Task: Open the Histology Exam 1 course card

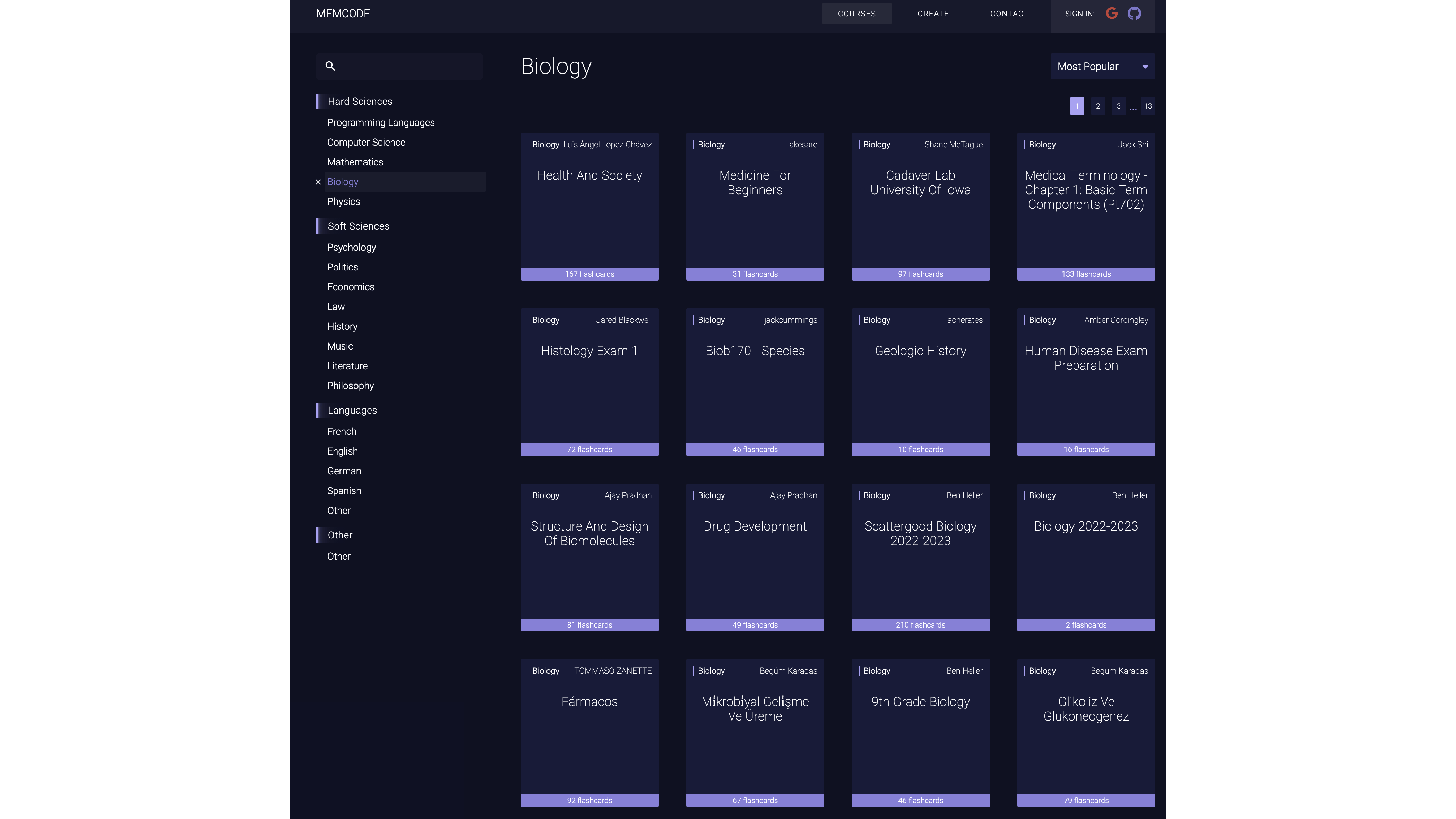Action: (589, 381)
